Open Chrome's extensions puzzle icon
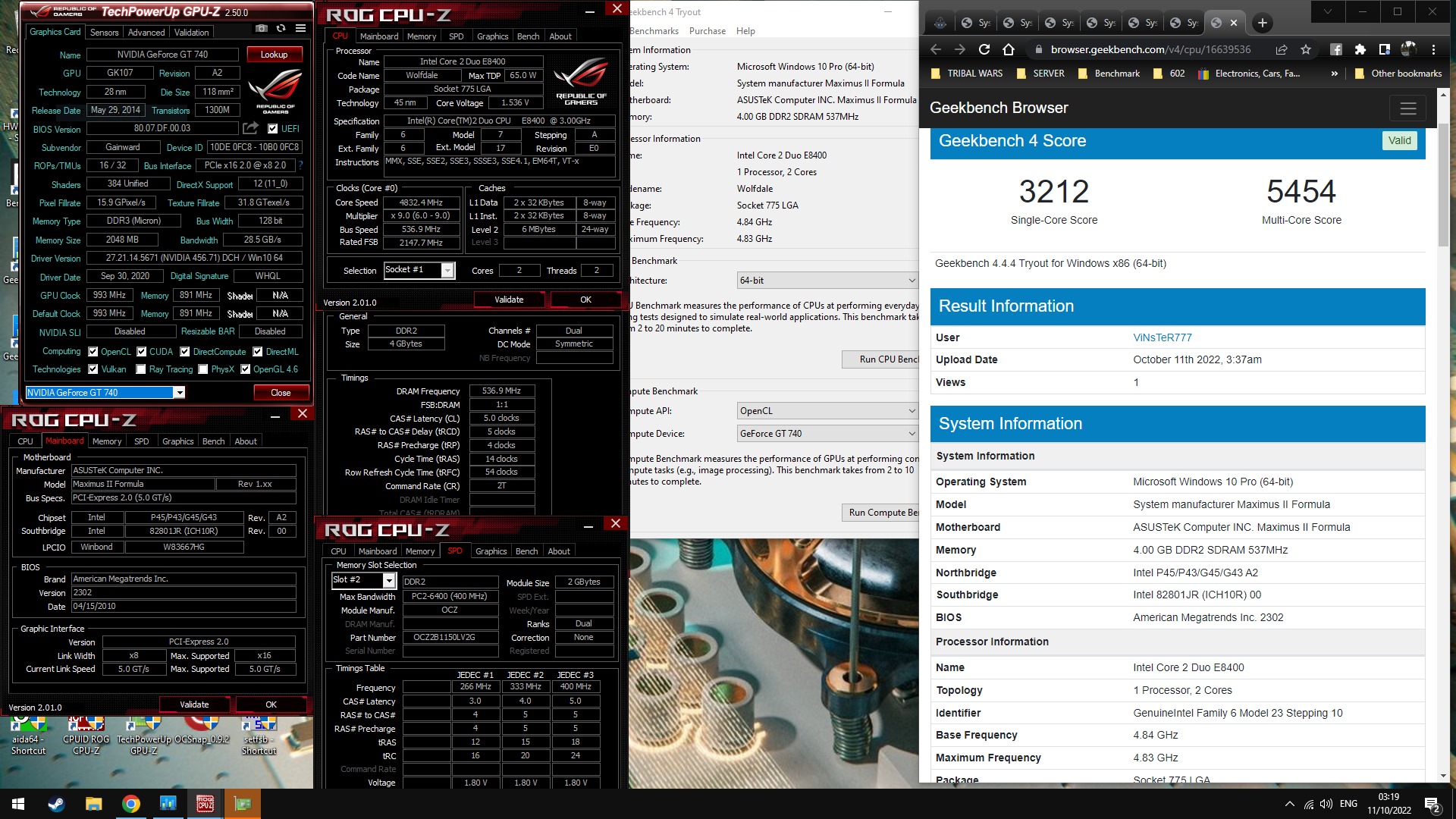The height and width of the screenshot is (819, 1456). (1360, 49)
